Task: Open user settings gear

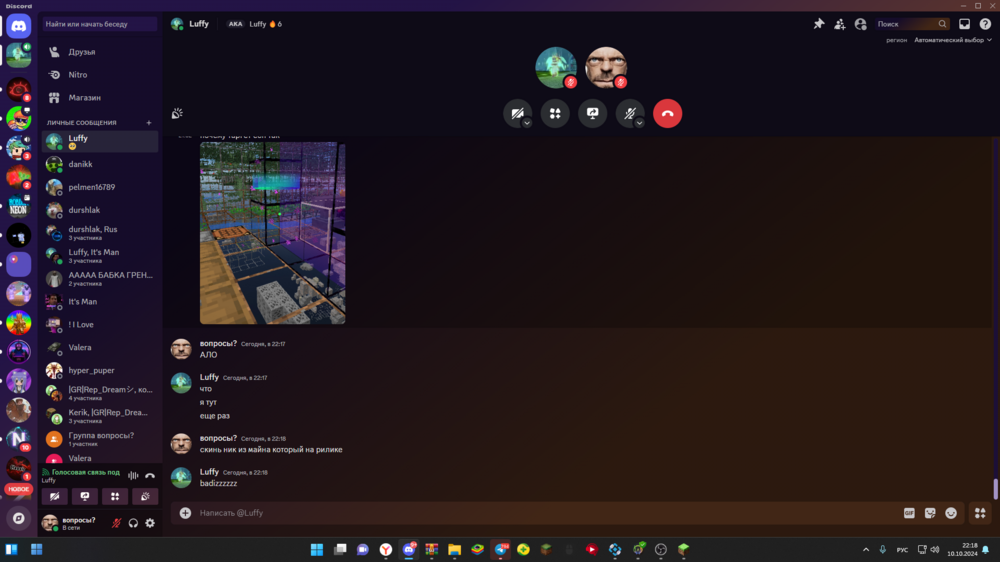Action: coord(150,523)
